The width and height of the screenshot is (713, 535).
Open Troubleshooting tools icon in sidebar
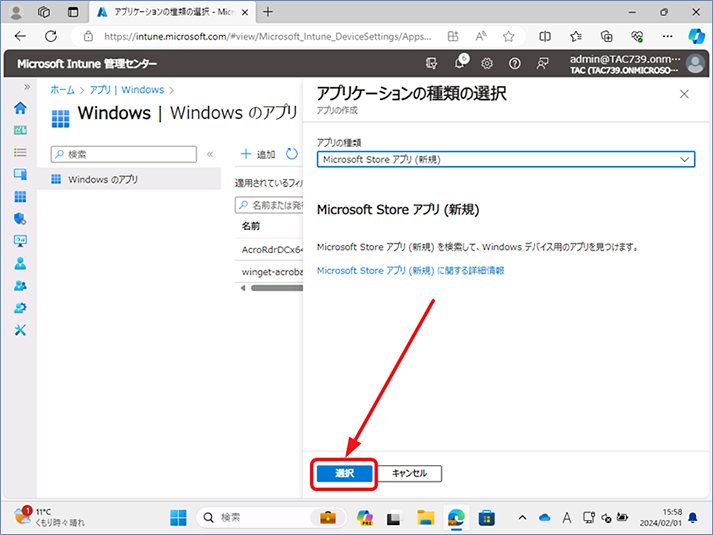pos(20,330)
